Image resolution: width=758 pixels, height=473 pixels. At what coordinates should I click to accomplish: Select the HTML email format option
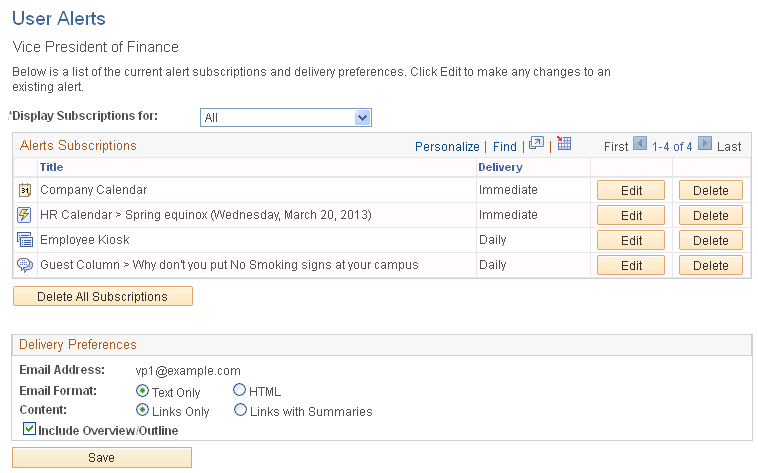[240, 391]
